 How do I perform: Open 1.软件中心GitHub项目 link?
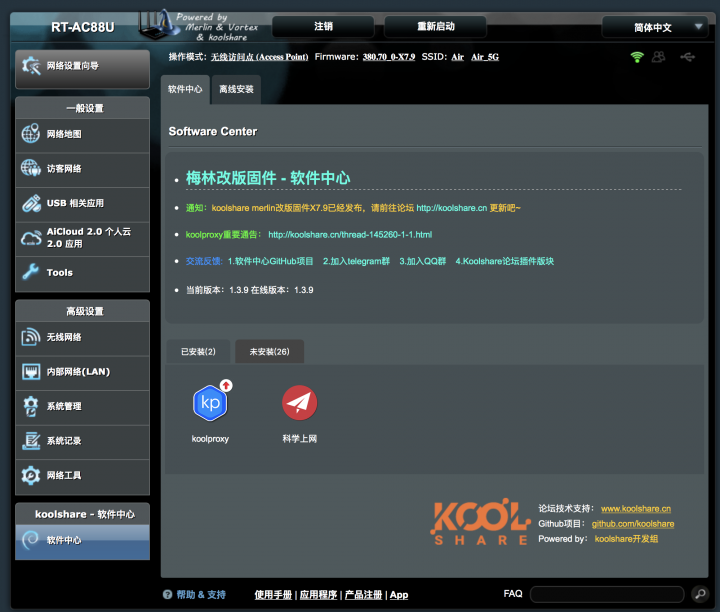point(270,261)
